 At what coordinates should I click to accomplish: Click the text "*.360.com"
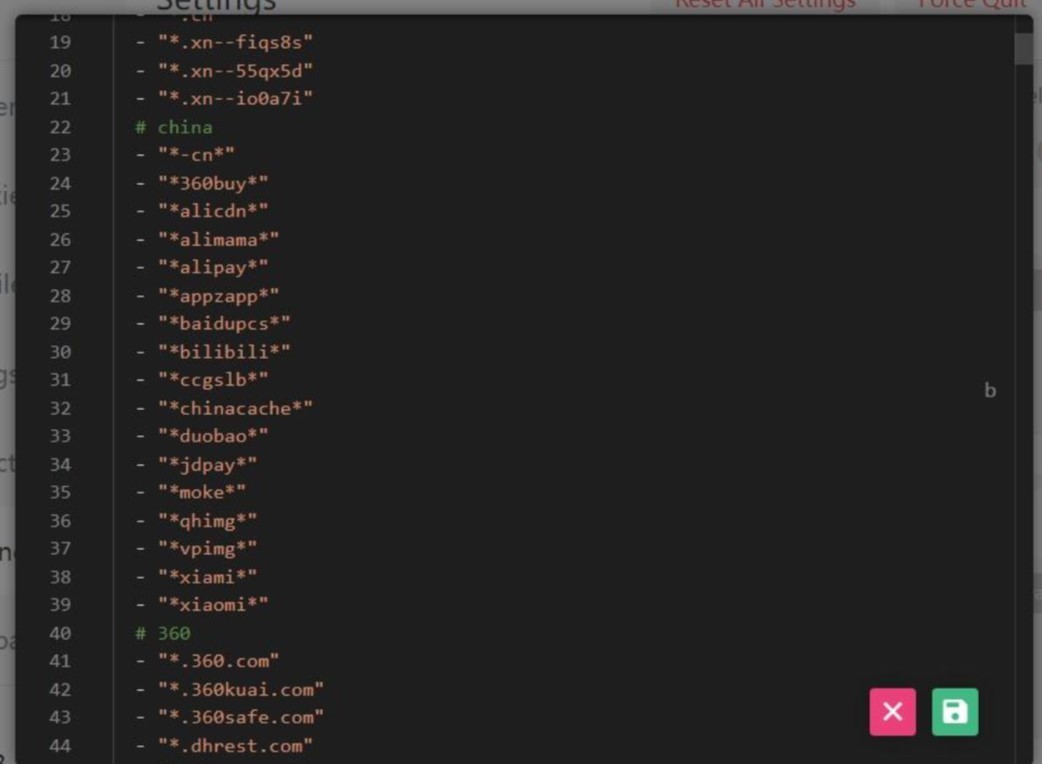coord(219,661)
